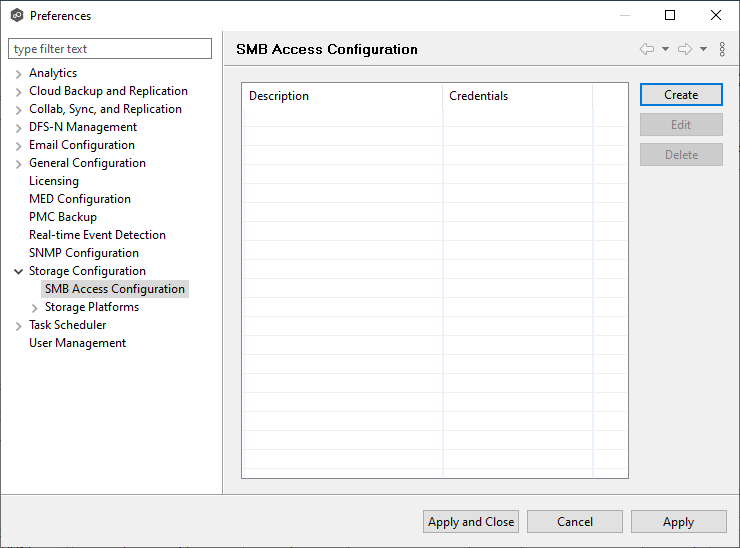The width and height of the screenshot is (740, 548).
Task: Expand Cloud Backup and Replication arrow
Action: (x=19, y=91)
